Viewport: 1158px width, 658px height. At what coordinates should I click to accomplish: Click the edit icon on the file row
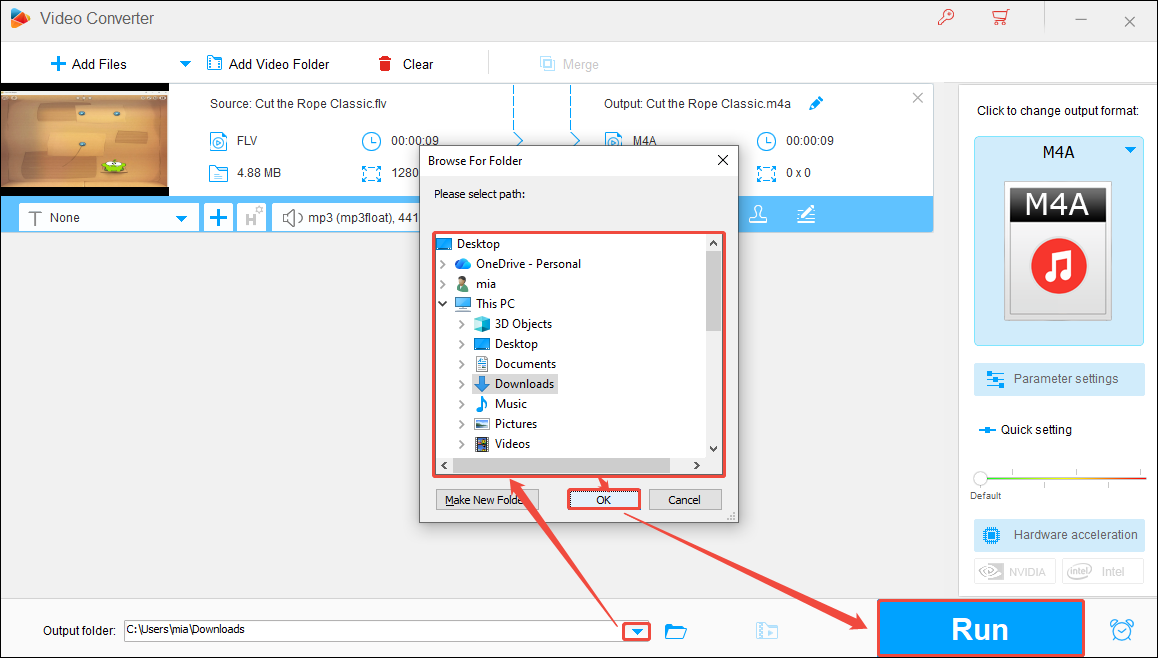pos(806,213)
